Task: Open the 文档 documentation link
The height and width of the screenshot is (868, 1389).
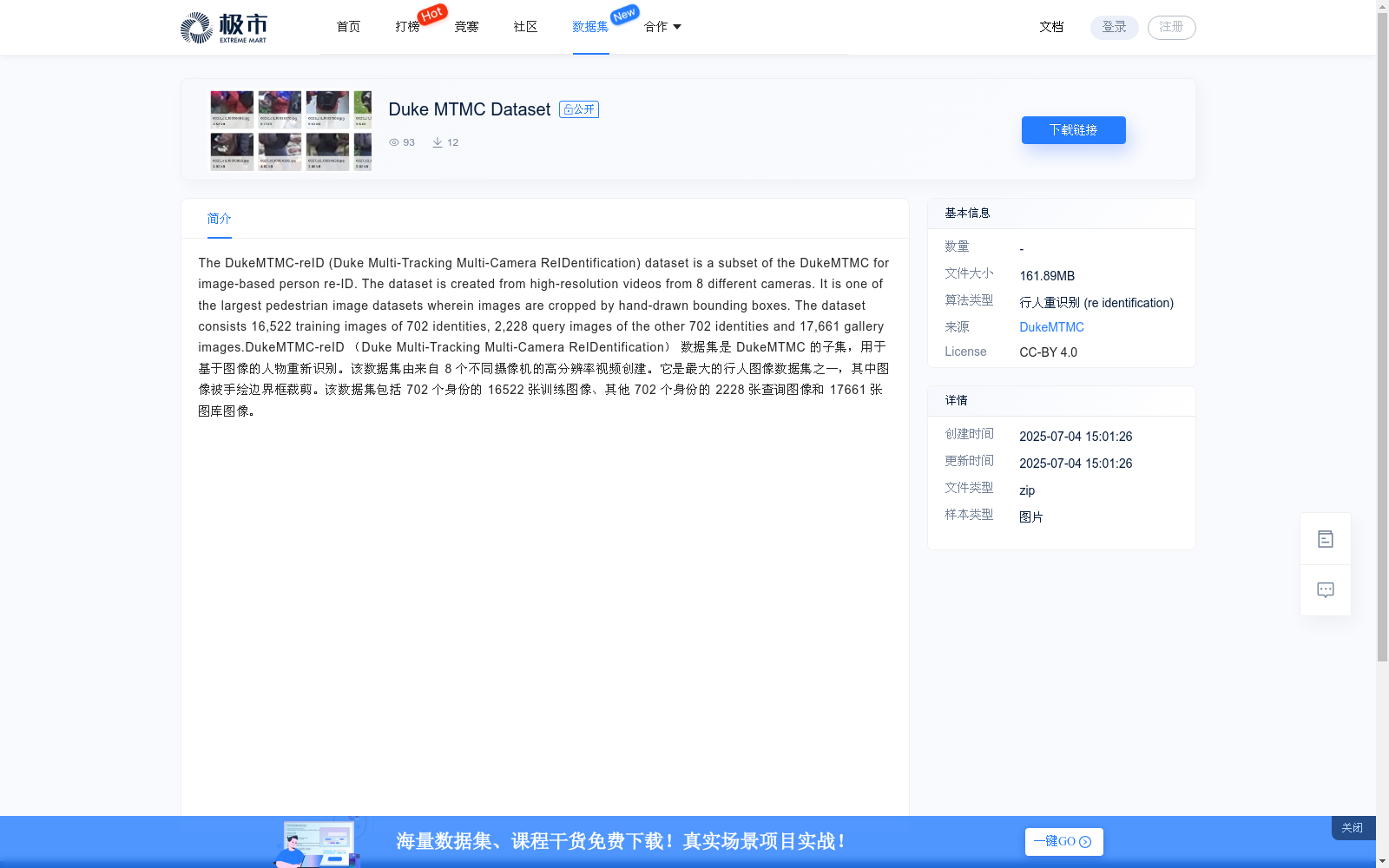Action: point(1051,27)
